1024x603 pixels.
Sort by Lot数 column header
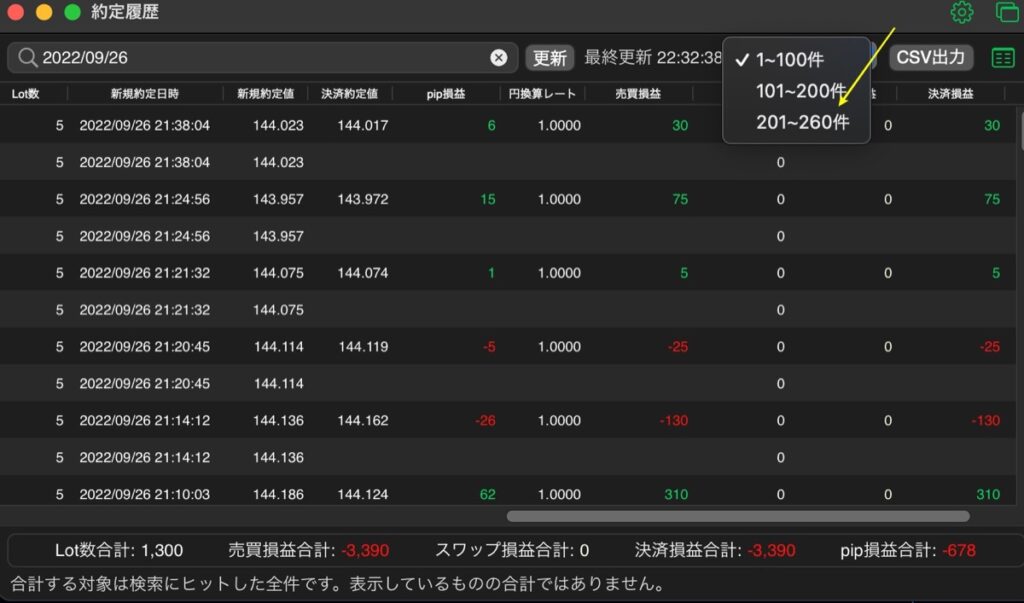coord(25,94)
